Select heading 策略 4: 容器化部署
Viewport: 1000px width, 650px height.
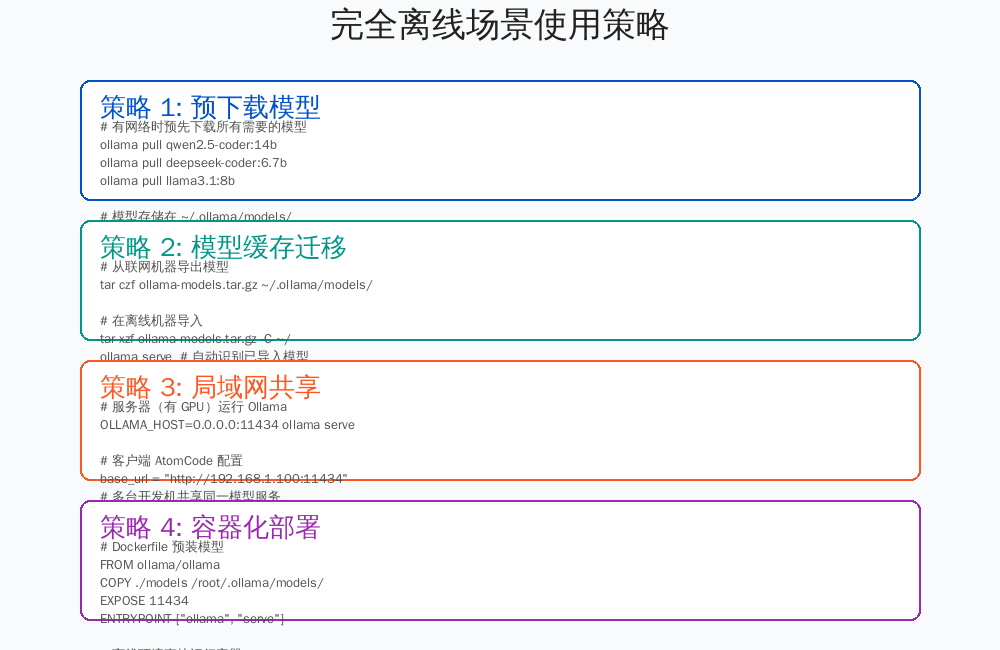(x=210, y=527)
